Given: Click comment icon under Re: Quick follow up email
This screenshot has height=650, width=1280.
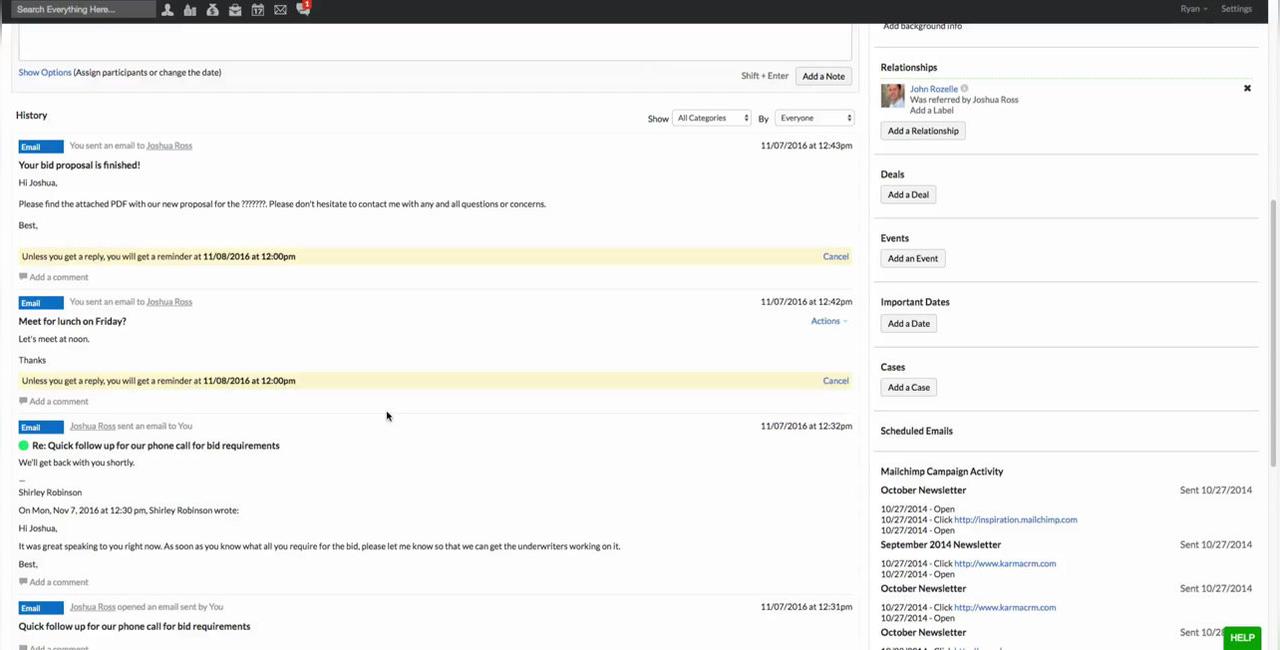Looking at the screenshot, I should tap(23, 582).
